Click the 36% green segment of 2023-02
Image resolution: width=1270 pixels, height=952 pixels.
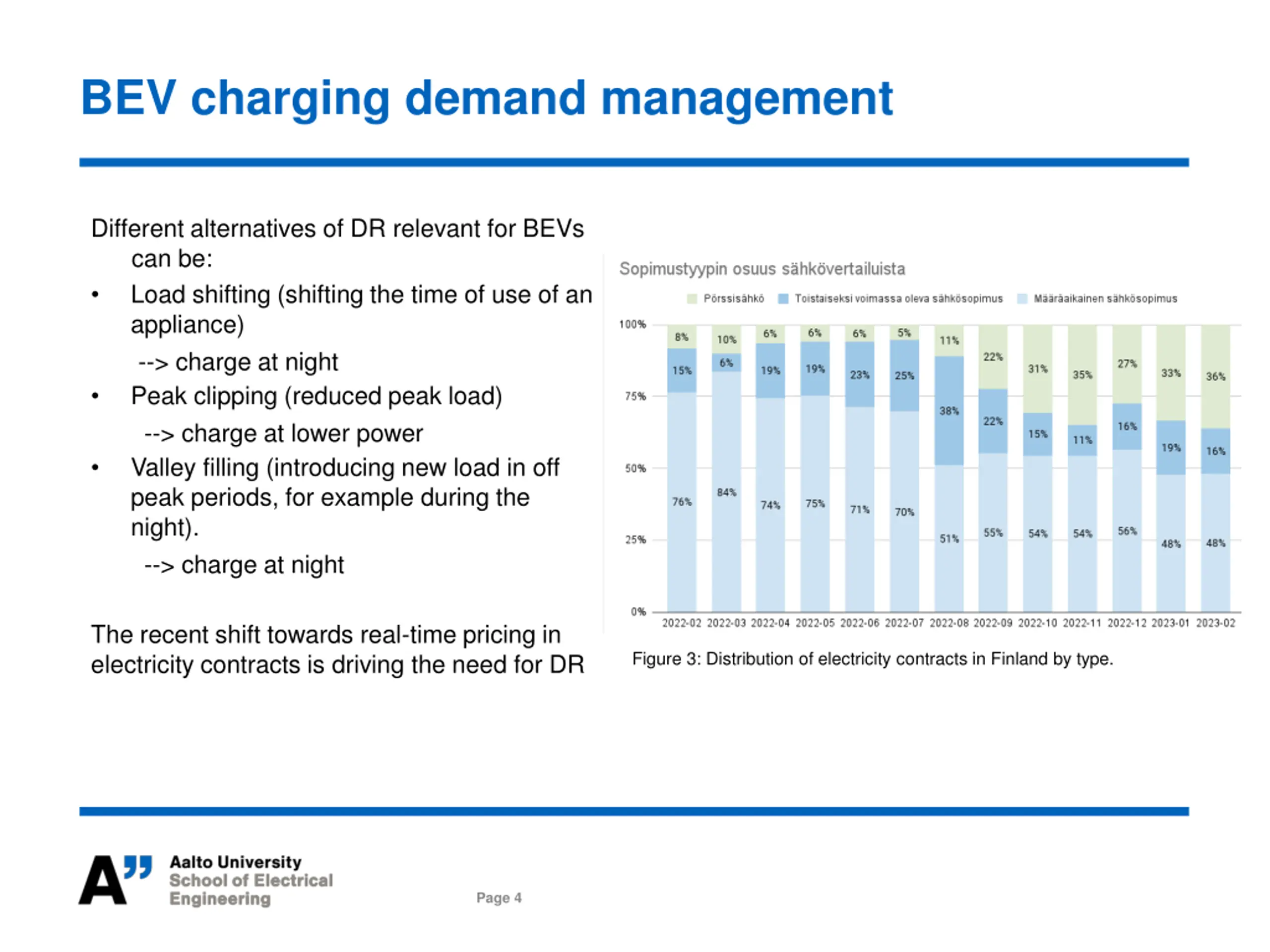tap(1215, 376)
